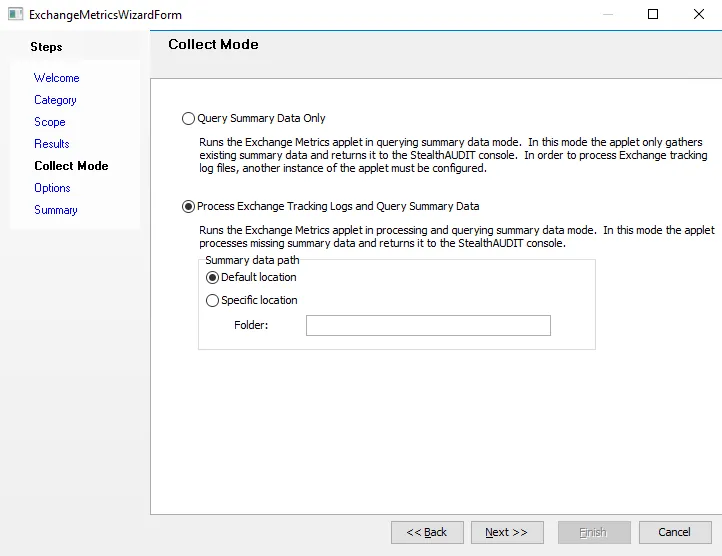Click the Folder: label

[x=251, y=325]
